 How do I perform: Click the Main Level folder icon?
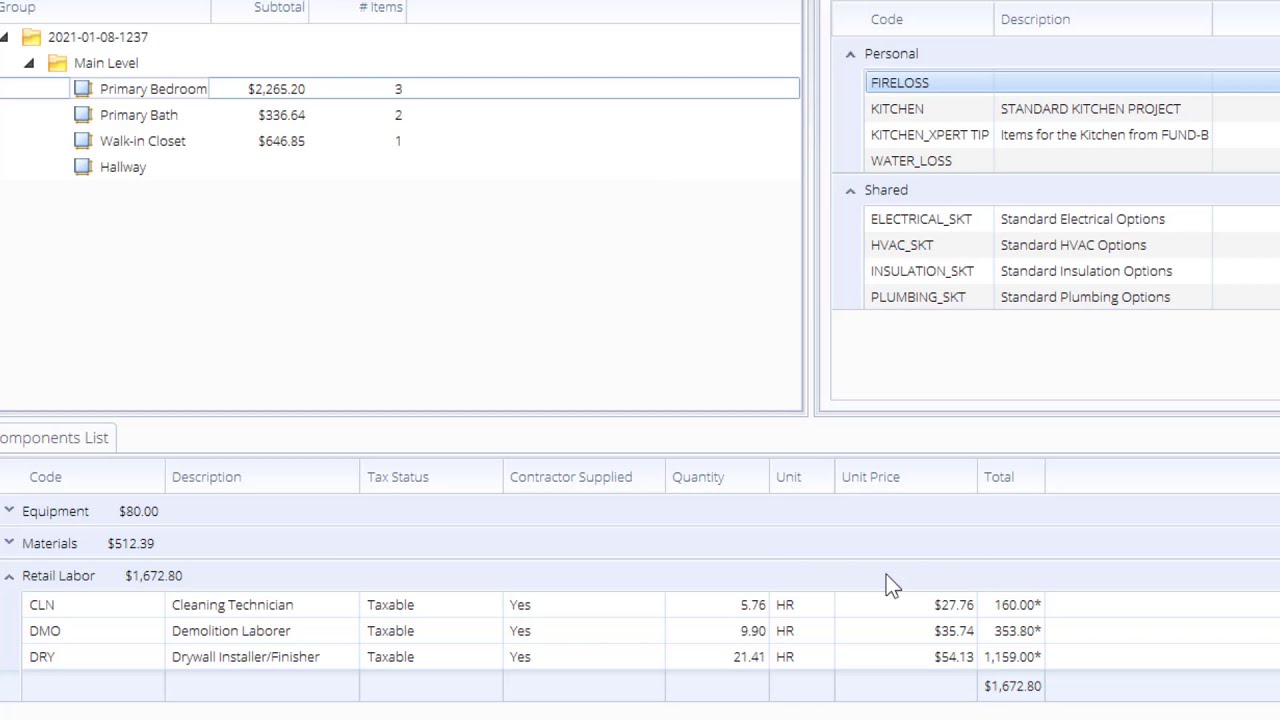point(58,63)
